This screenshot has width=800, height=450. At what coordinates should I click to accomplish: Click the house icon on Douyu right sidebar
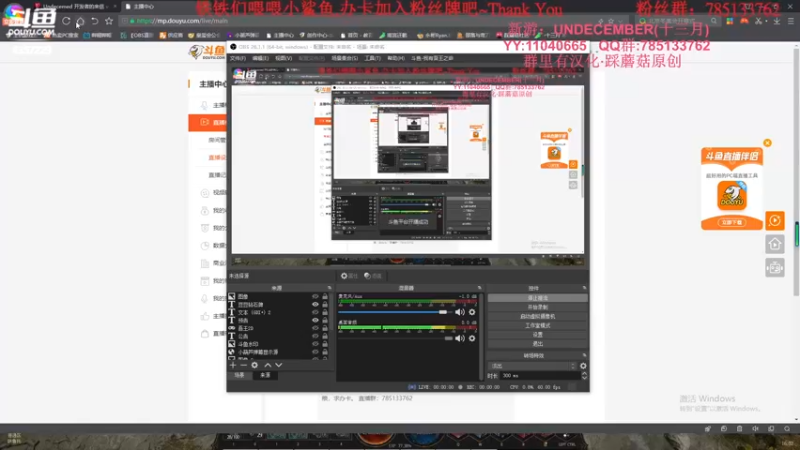point(774,244)
